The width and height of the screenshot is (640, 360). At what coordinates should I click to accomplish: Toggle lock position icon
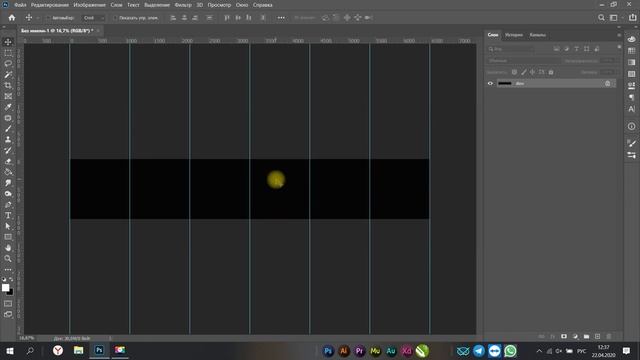[x=532, y=72]
